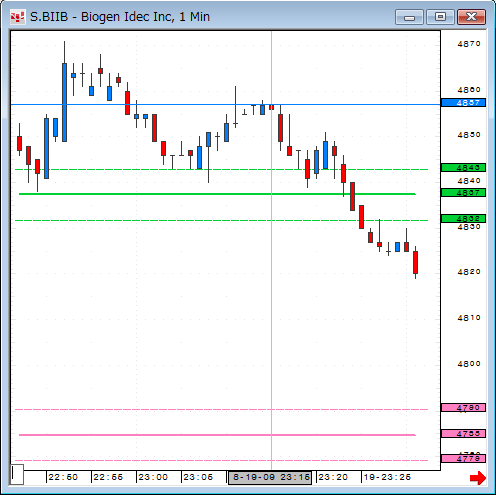Click the 23:00 time axis label
This screenshot has width=496, height=495.
[x=153, y=477]
